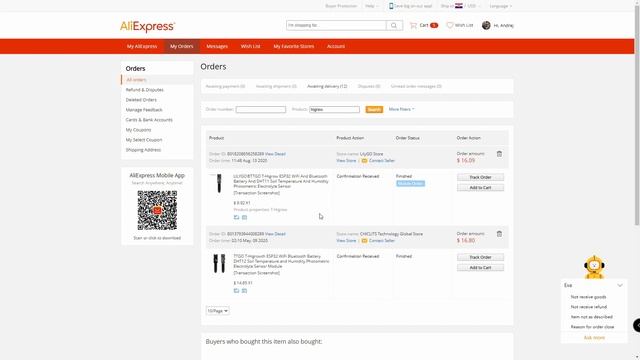Click the AliExpress logo
The width and height of the screenshot is (640, 360).
(x=147, y=27)
